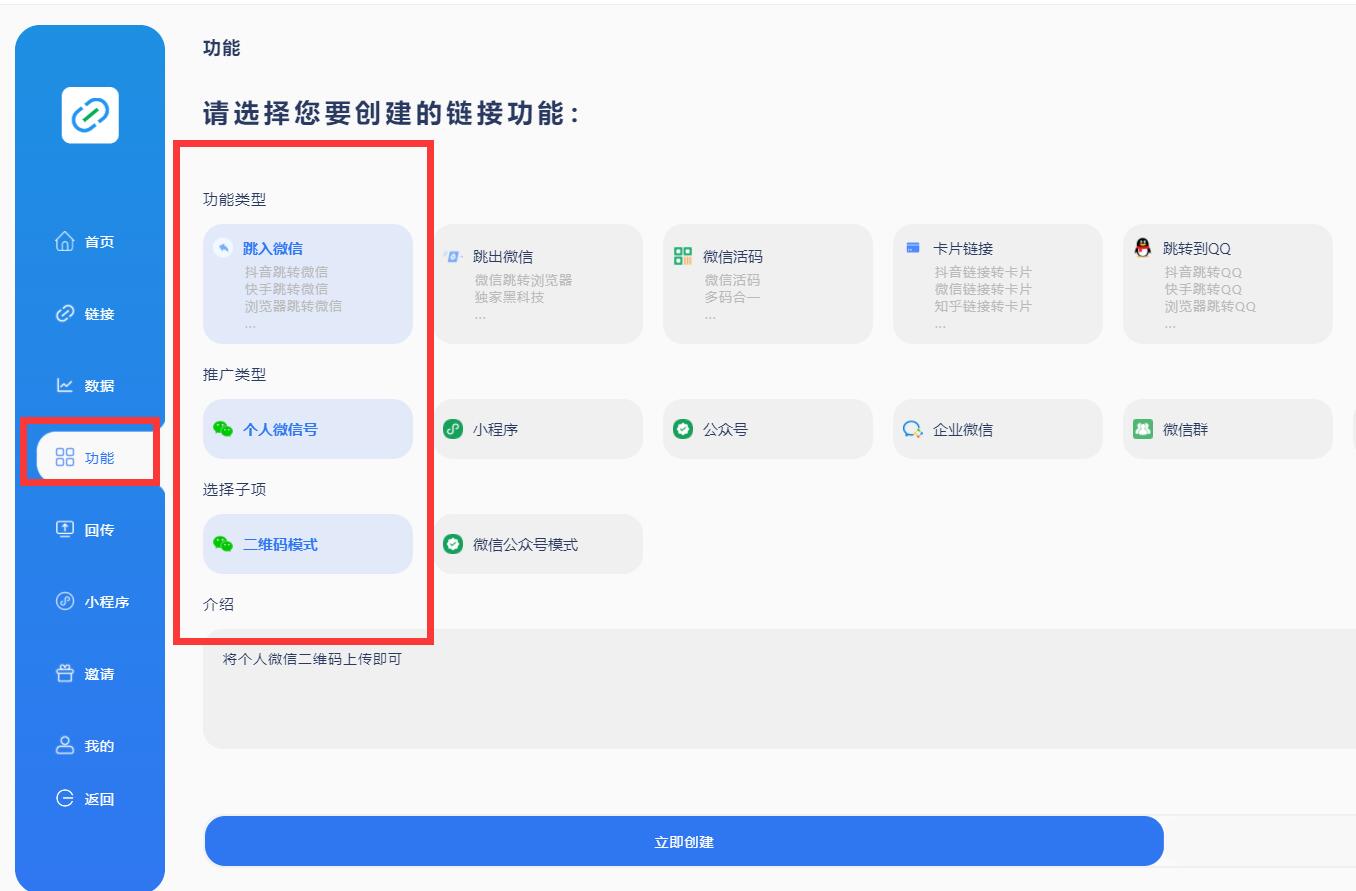The width and height of the screenshot is (1356, 891).
Task: Click 抖音链接转卡片 text in 卡片链接 card
Action: 983,272
